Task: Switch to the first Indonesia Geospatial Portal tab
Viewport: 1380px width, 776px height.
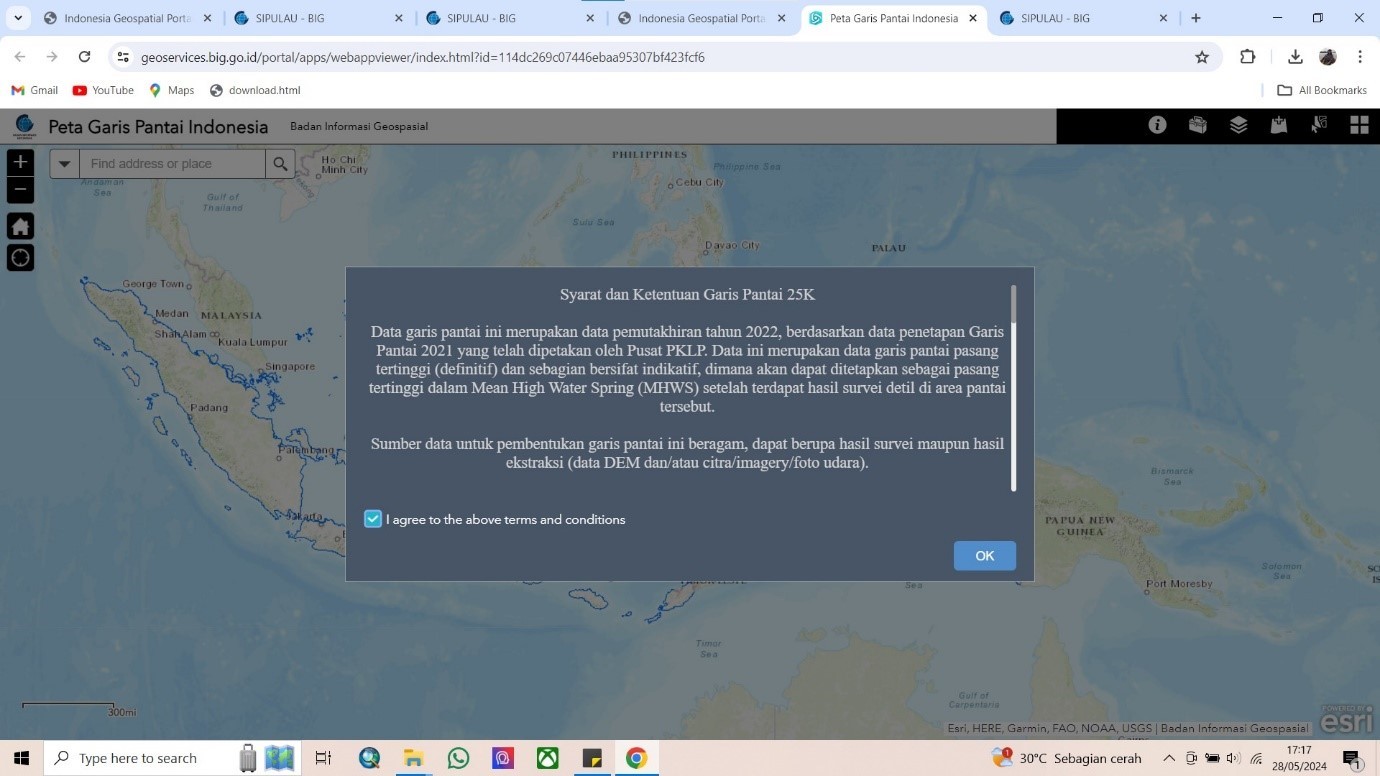Action: coord(125,18)
